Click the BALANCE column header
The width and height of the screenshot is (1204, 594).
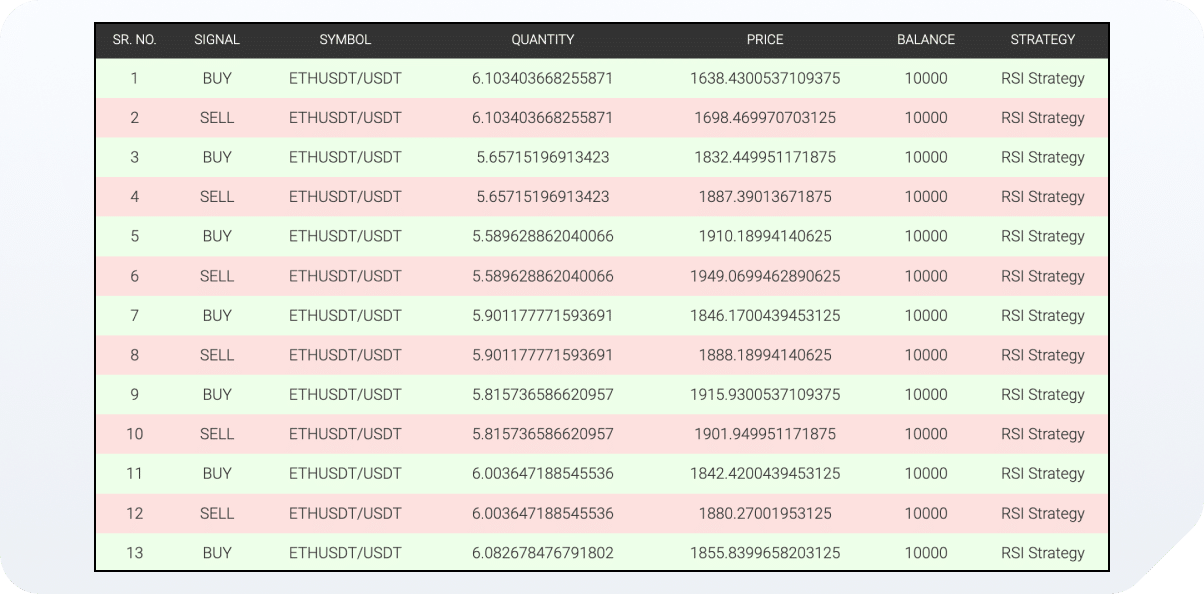click(x=926, y=40)
